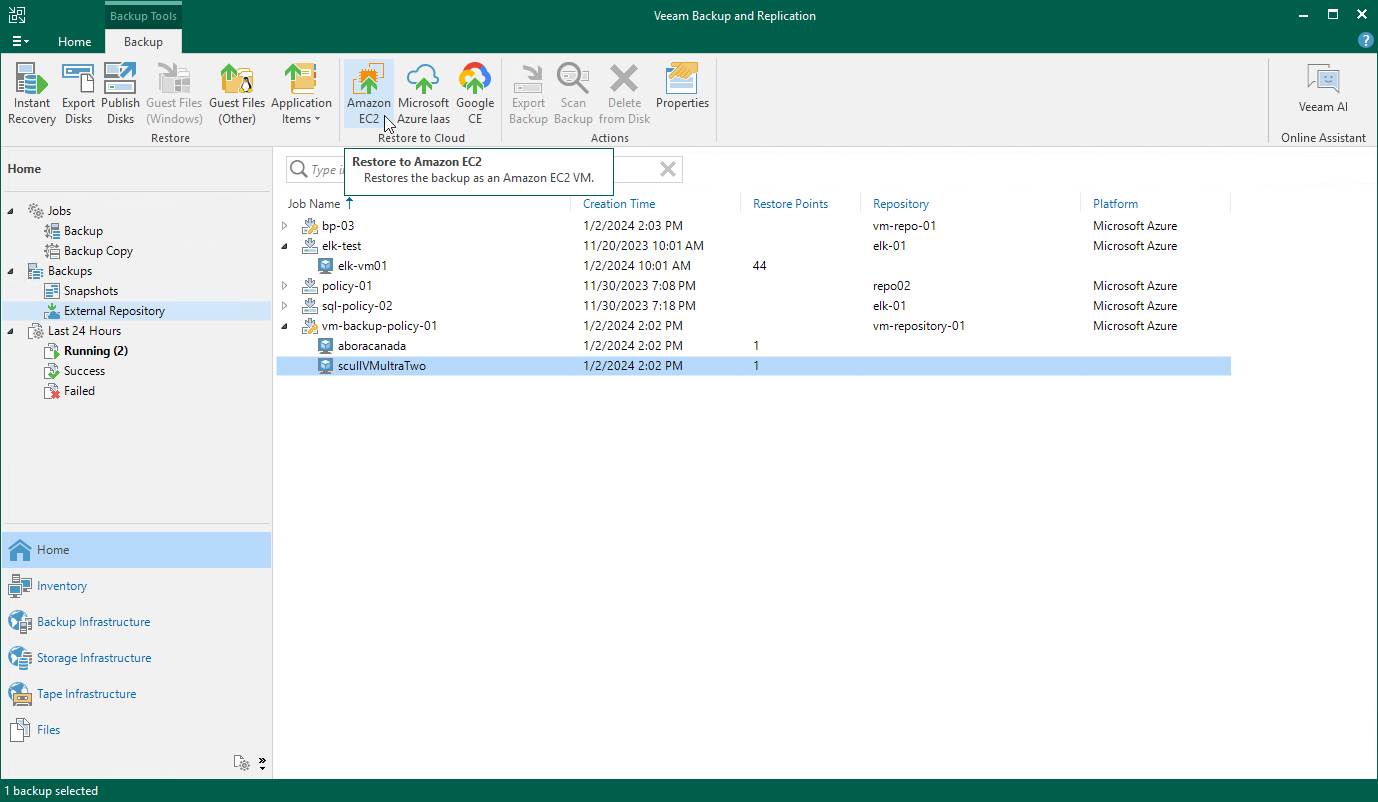Select Snapshots in the tree
The width and height of the screenshot is (1378, 802).
(x=91, y=291)
